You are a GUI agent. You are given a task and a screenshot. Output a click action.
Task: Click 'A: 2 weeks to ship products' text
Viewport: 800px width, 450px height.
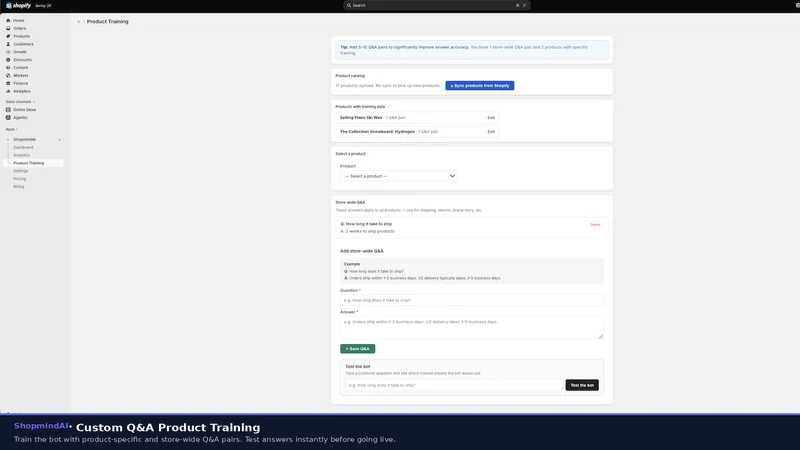tap(367, 231)
